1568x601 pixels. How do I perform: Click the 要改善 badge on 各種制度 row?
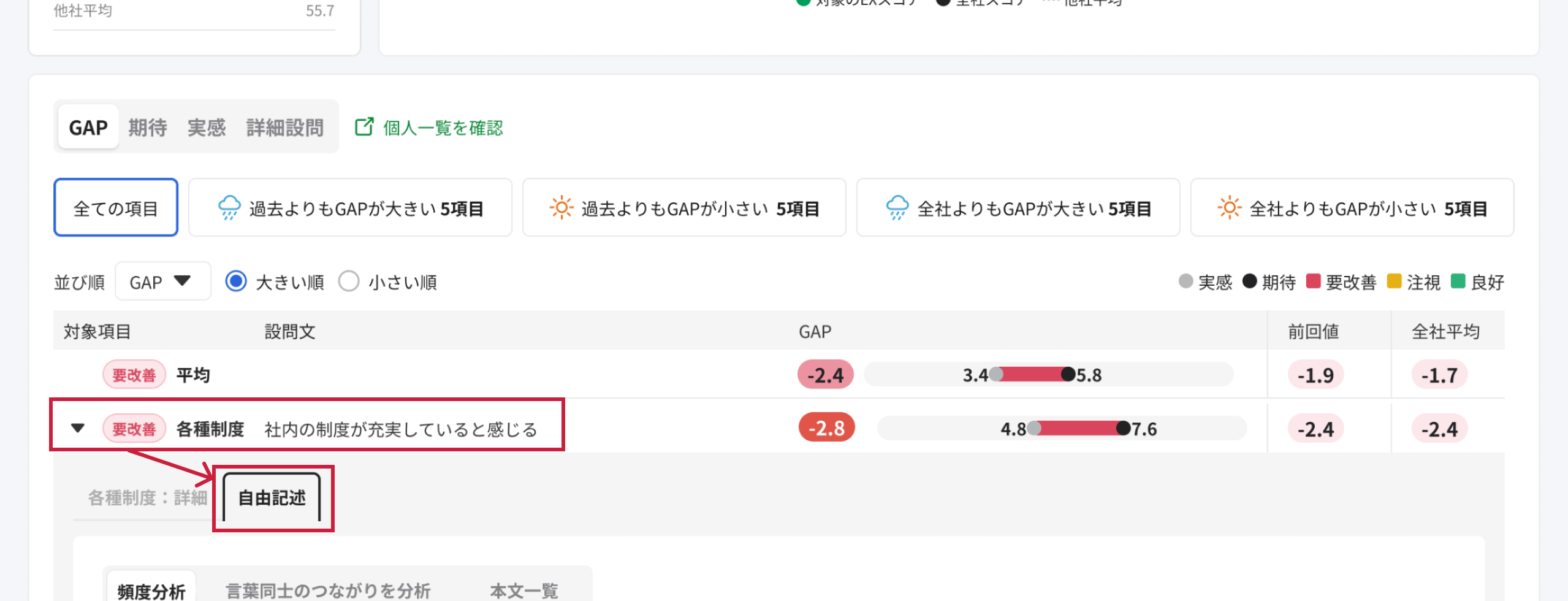134,429
